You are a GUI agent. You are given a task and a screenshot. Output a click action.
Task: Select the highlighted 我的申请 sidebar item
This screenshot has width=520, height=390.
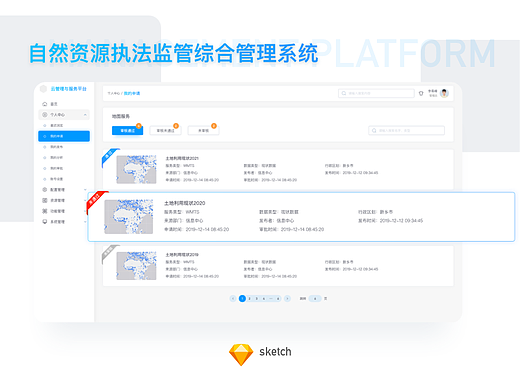coord(64,136)
